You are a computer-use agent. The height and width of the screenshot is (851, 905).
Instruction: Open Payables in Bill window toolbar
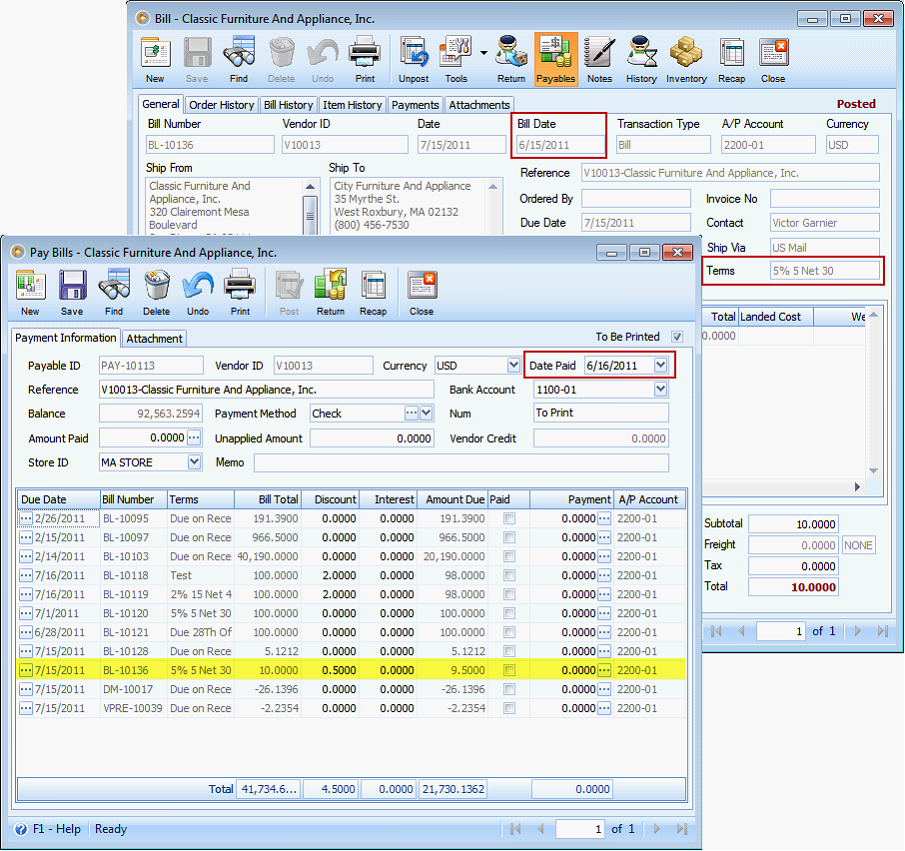click(556, 60)
